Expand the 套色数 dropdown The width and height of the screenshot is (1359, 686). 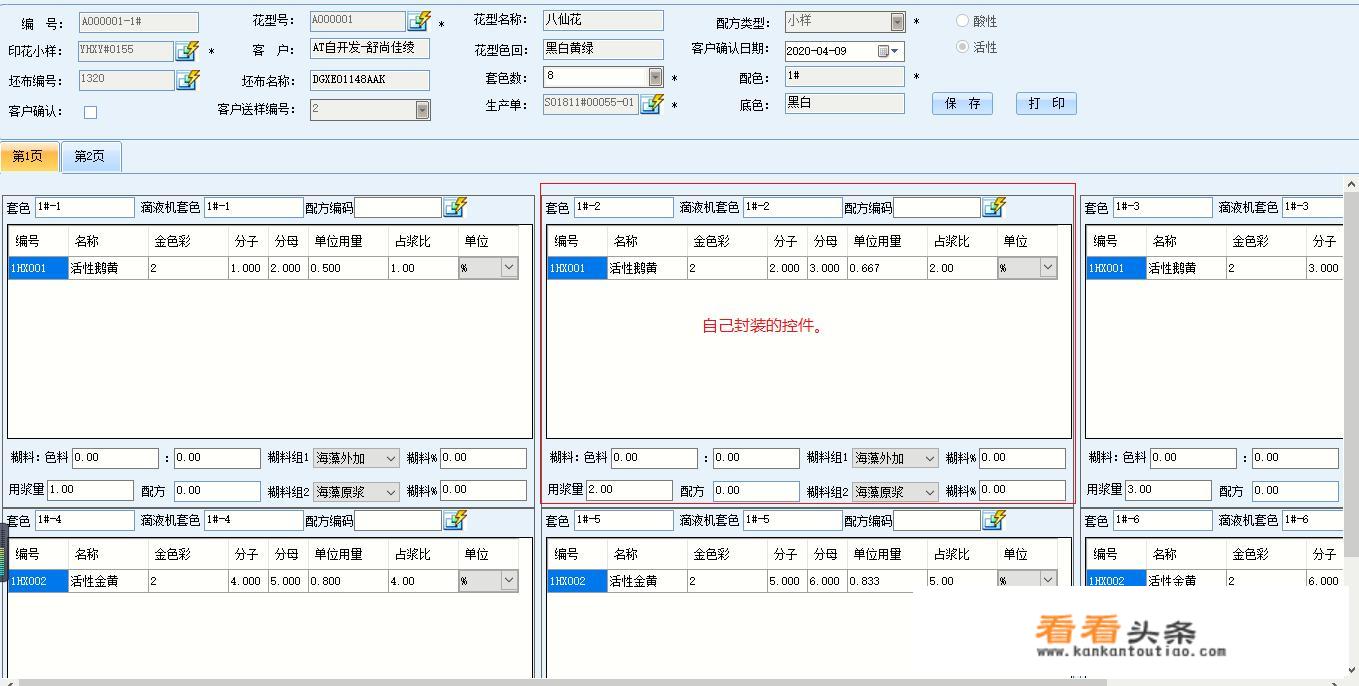coord(655,77)
